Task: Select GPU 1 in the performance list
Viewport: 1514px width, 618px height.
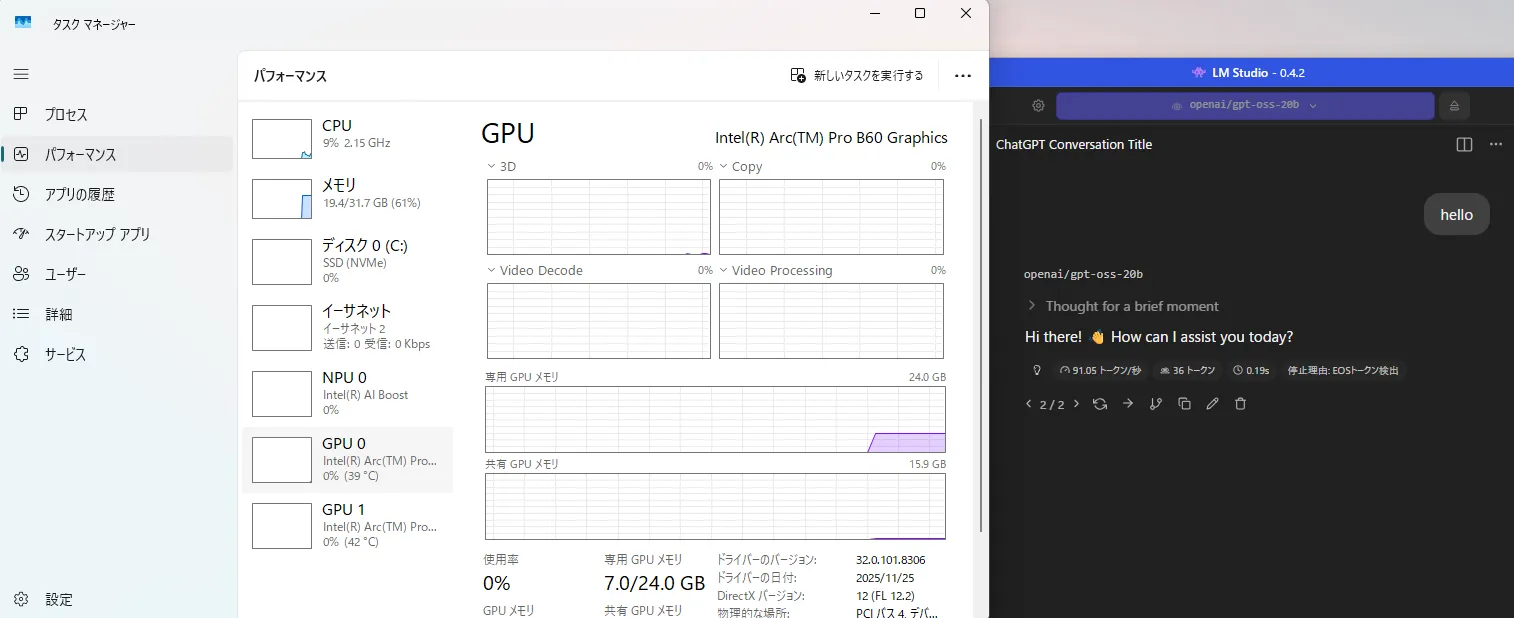Action: (347, 525)
